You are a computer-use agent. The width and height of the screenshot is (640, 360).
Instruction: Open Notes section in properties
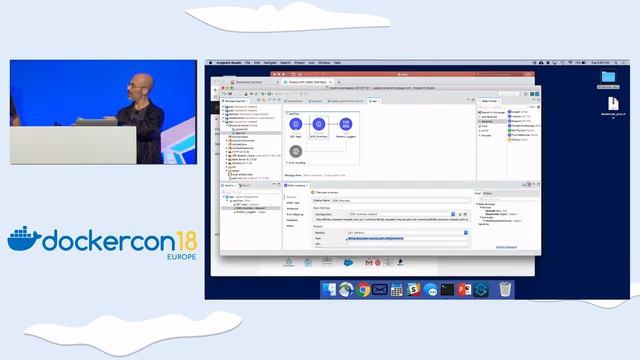point(290,226)
